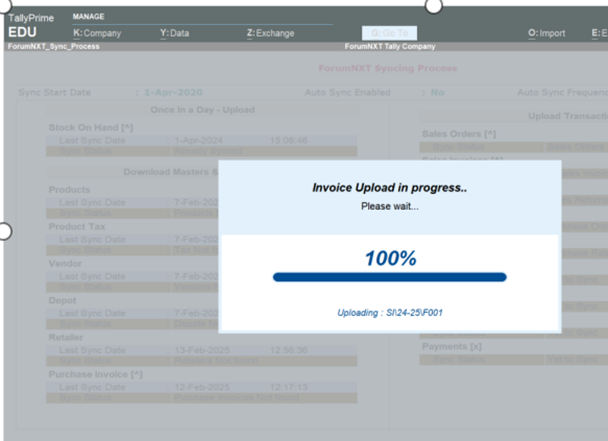Click the time 12:56:36 in Retailer row
The height and width of the screenshot is (441, 608).
[288, 350]
